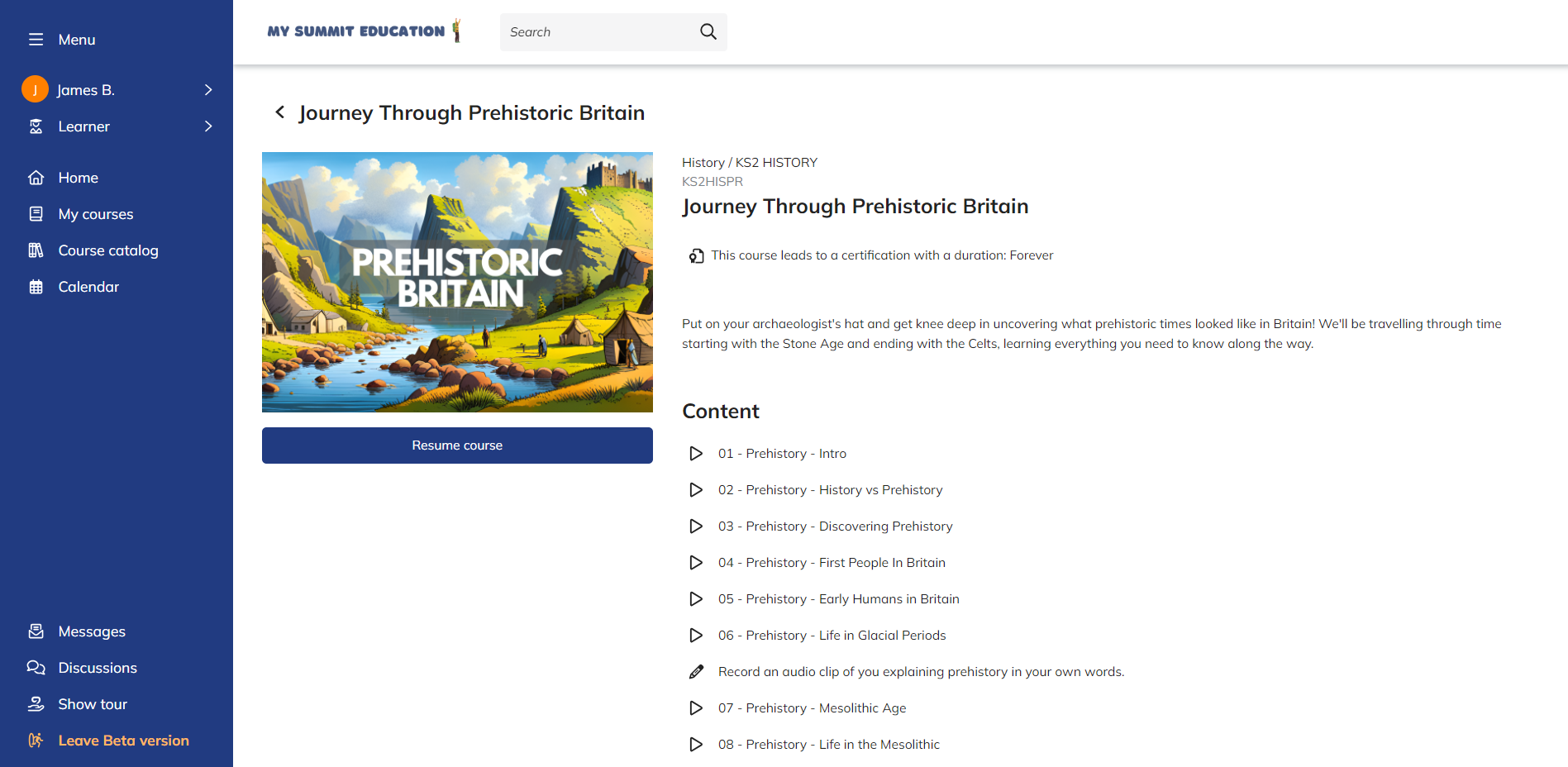Open 02 - Prehistory - History vs Prehistory
The image size is (1568, 767).
pos(830,490)
